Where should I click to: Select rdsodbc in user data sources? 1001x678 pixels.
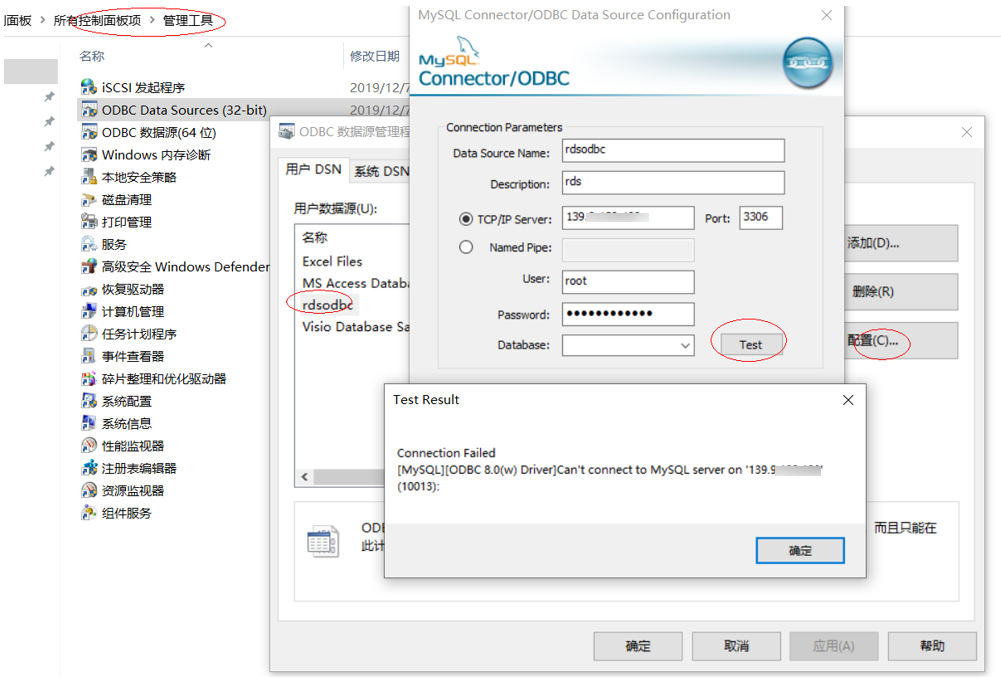[327, 305]
